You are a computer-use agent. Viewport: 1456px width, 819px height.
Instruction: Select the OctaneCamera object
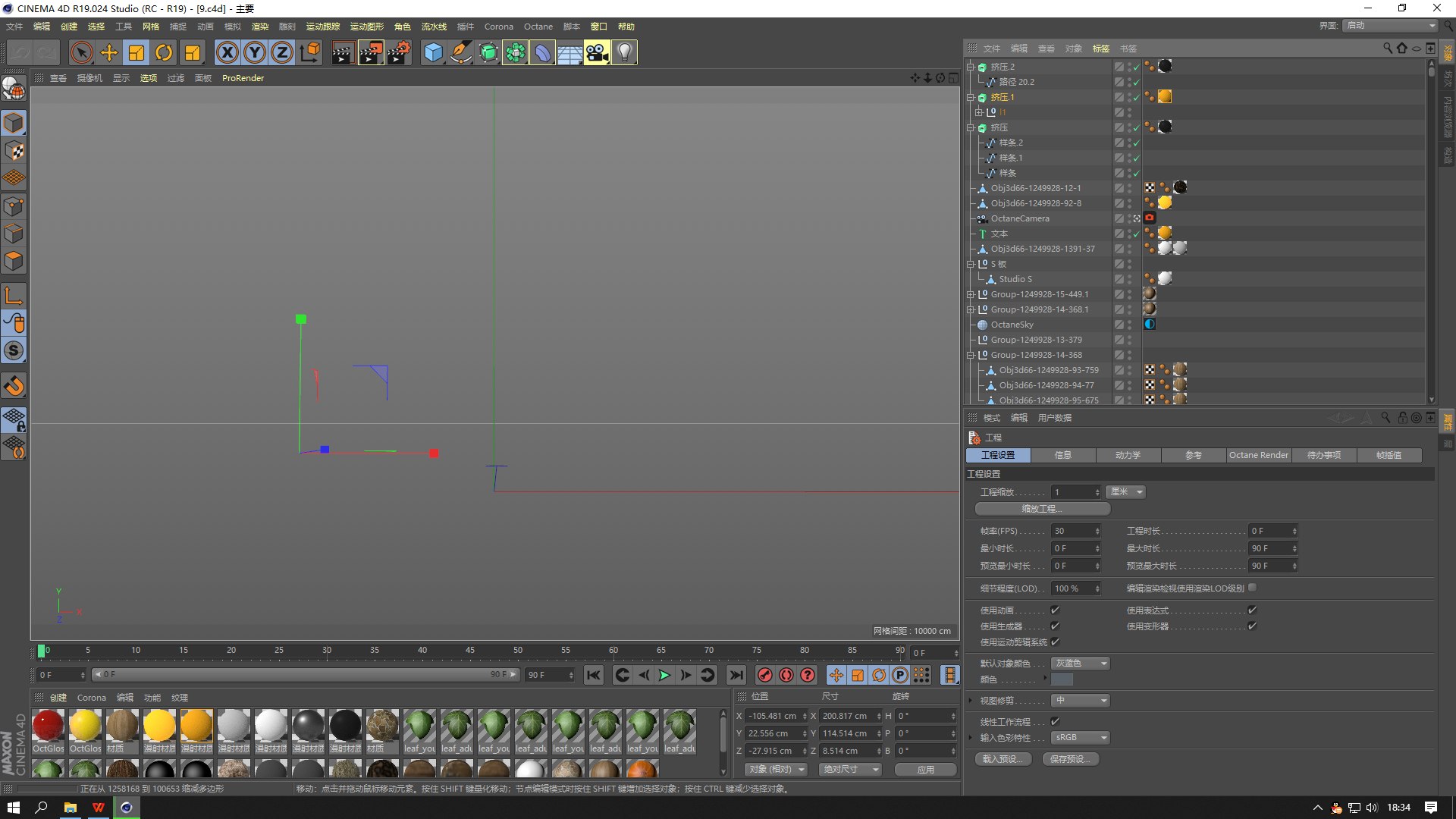[x=1020, y=218]
